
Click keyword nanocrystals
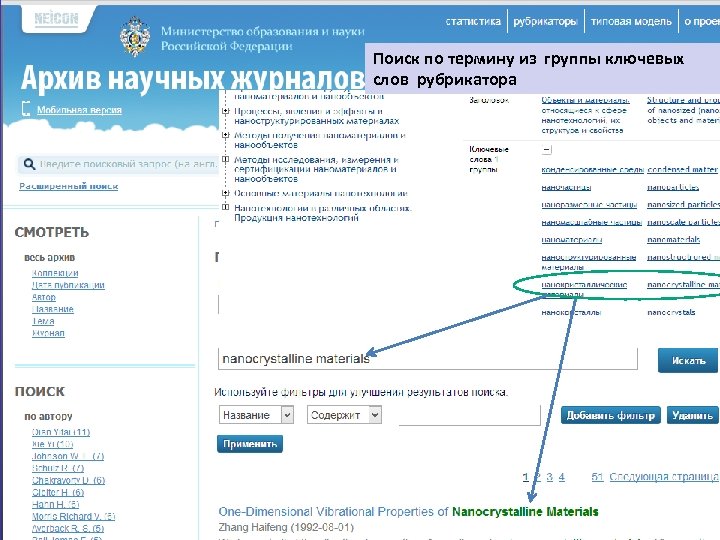pos(671,312)
